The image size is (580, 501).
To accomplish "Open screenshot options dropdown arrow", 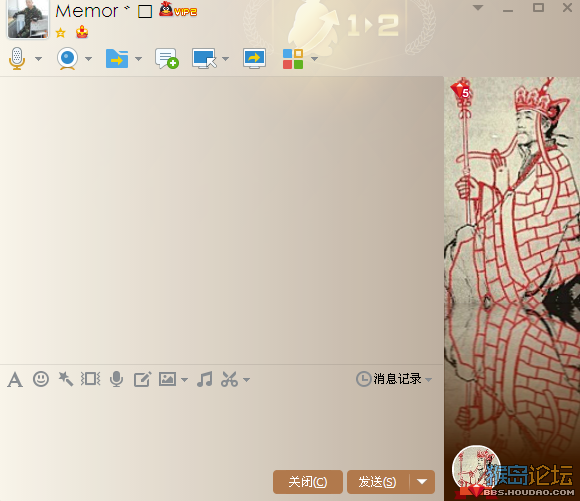I will 246,380.
